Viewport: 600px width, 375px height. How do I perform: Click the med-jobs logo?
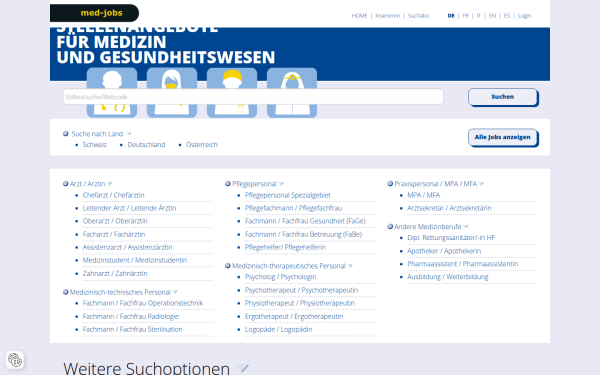tap(95, 13)
